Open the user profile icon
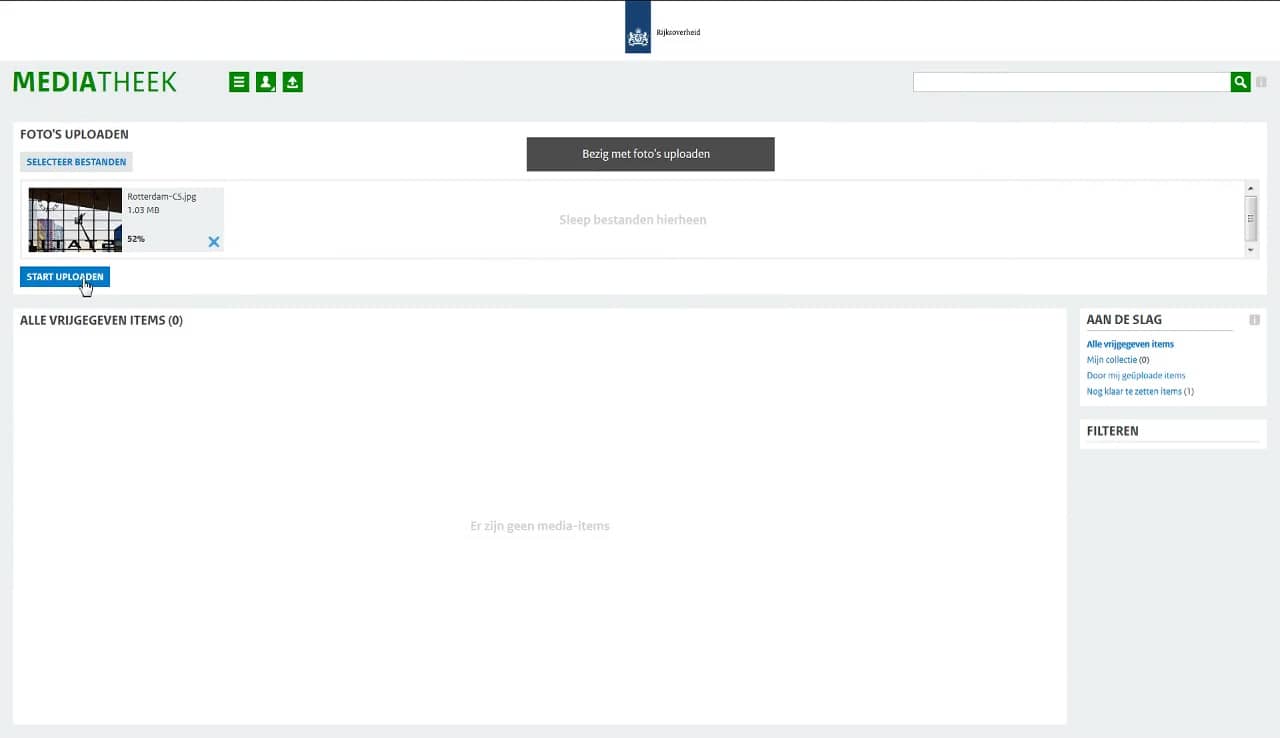 [266, 82]
